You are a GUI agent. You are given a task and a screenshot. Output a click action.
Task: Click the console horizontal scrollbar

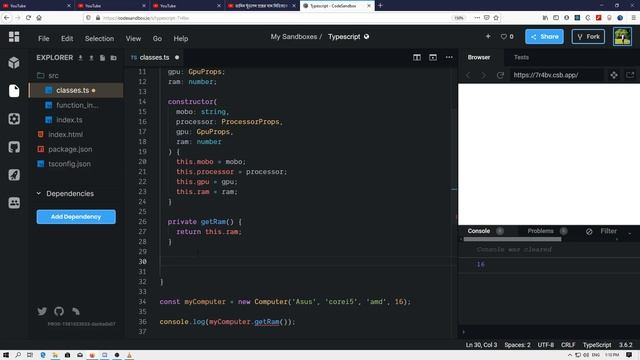pyautogui.click(x=512, y=240)
